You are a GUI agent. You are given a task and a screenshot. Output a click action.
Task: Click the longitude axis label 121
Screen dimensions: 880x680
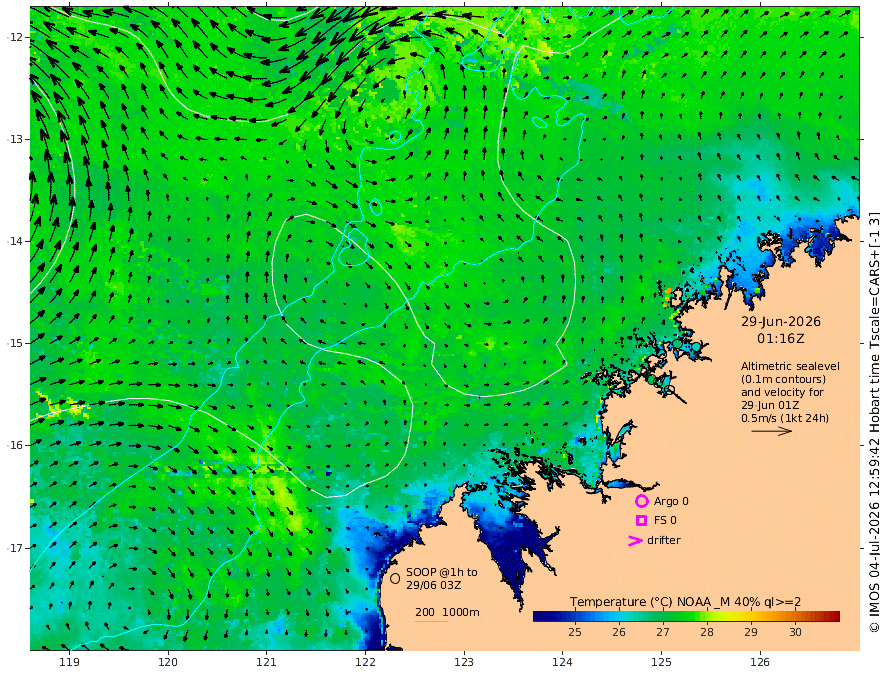tap(267, 663)
